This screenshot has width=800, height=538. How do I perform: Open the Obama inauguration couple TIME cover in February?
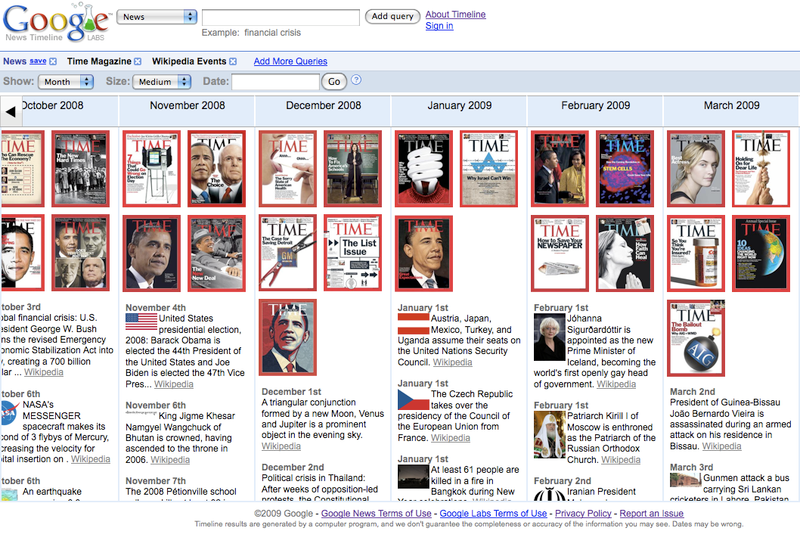pos(560,168)
